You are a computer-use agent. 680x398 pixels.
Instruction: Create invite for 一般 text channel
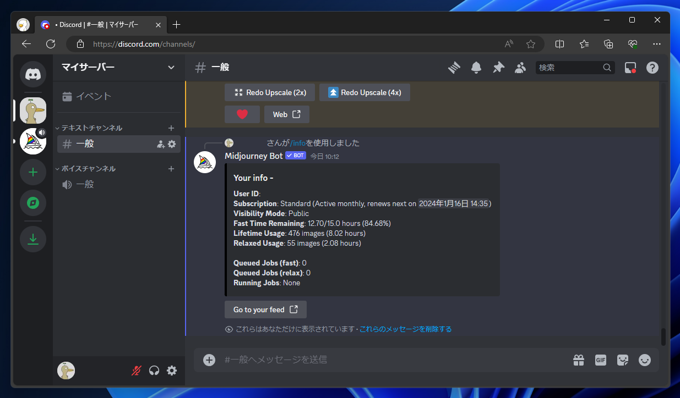pyautogui.click(x=160, y=144)
